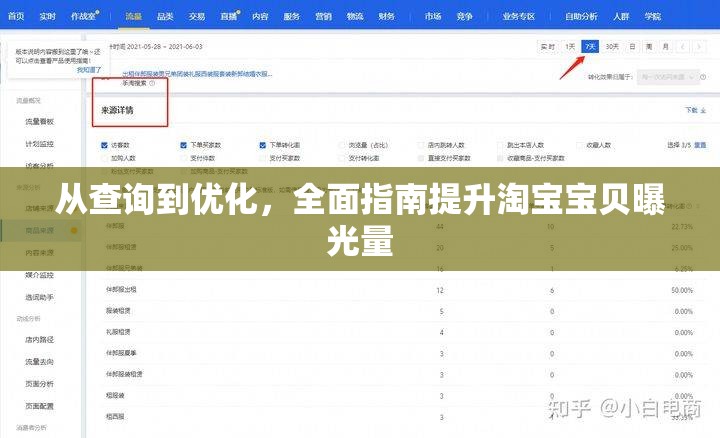720x438 pixels.
Task: Switch to the 竞争 navigation tab
Action: point(464,16)
